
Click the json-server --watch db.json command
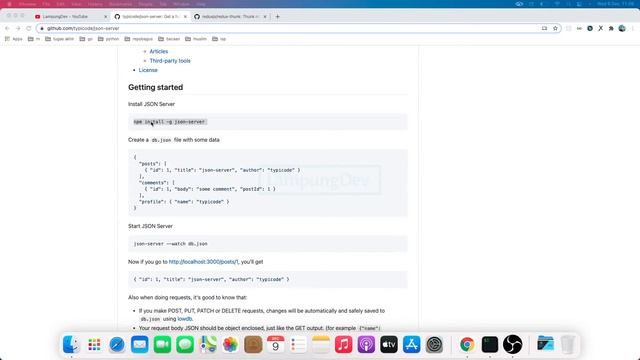[171, 244]
